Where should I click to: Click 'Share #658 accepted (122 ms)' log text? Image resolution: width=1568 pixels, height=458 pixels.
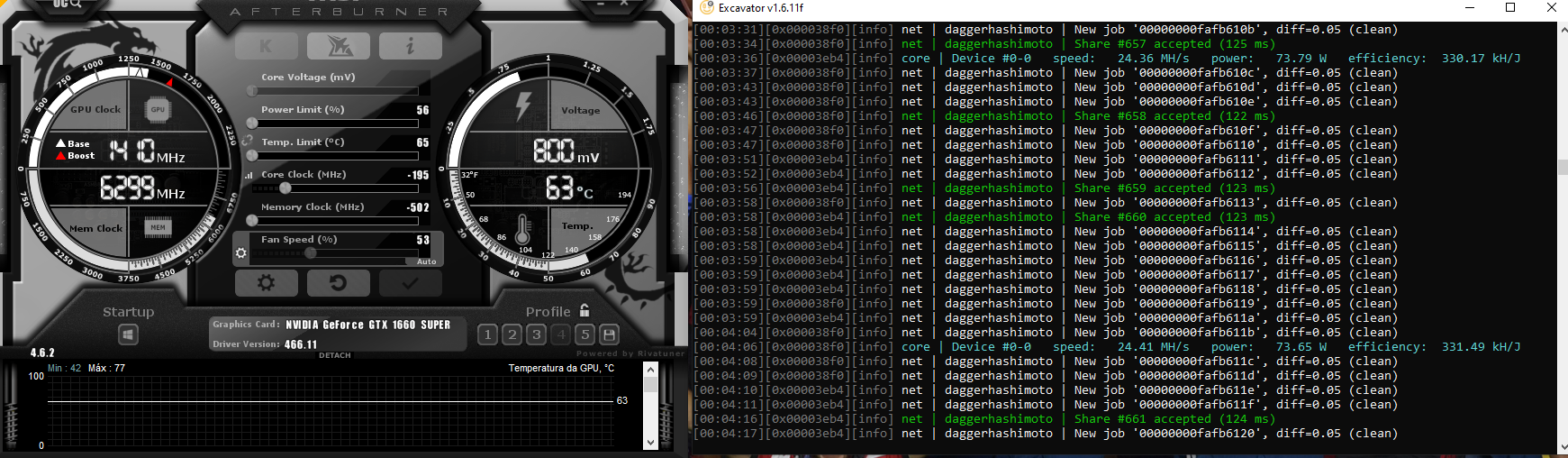1174,115
